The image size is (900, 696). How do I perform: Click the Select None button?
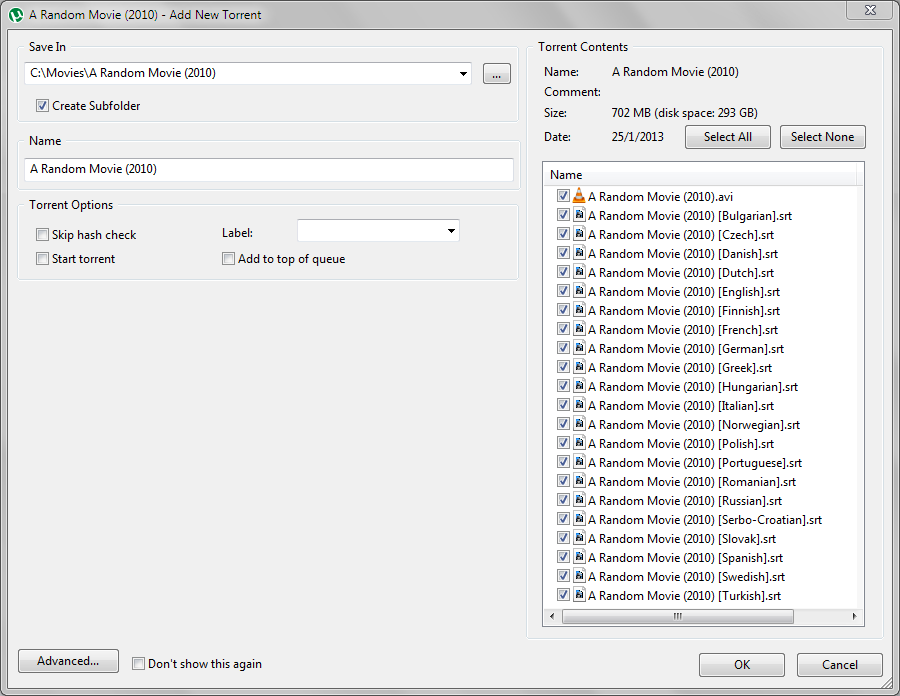[x=822, y=137]
